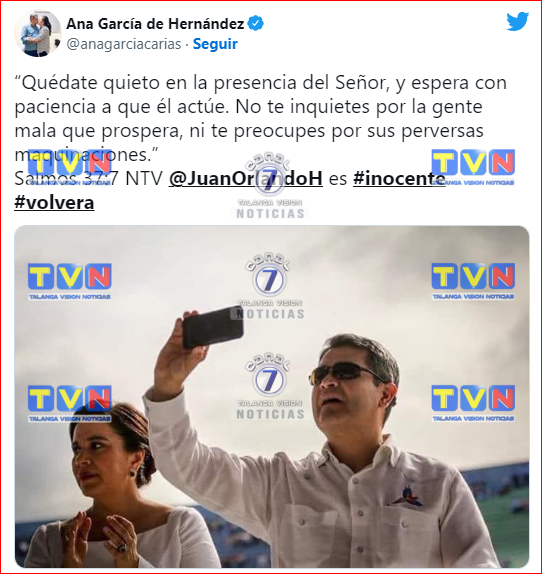Click the Salmos 37:7 NTV verse reference
This screenshot has width=542, height=574.
click(89, 179)
